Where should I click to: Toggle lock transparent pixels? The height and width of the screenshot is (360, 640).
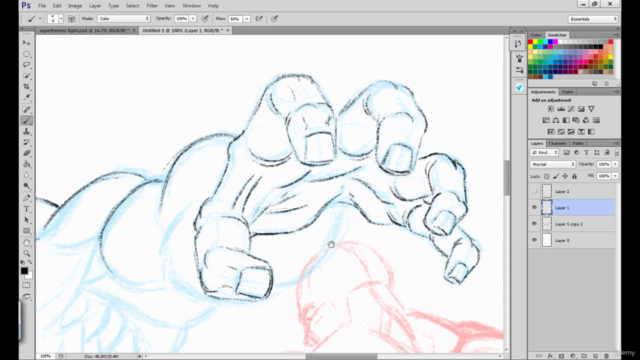pos(547,176)
